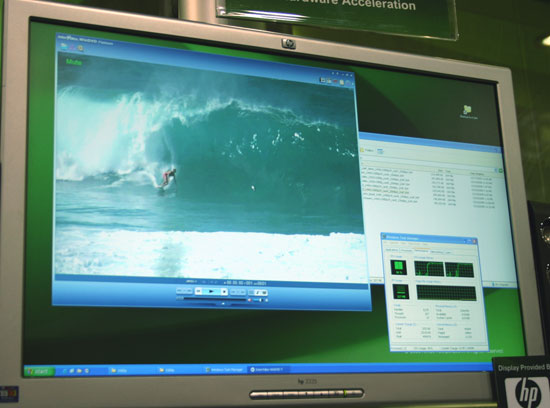
Task: Switch to Task Manager Processes tab
Action: [x=406, y=250]
